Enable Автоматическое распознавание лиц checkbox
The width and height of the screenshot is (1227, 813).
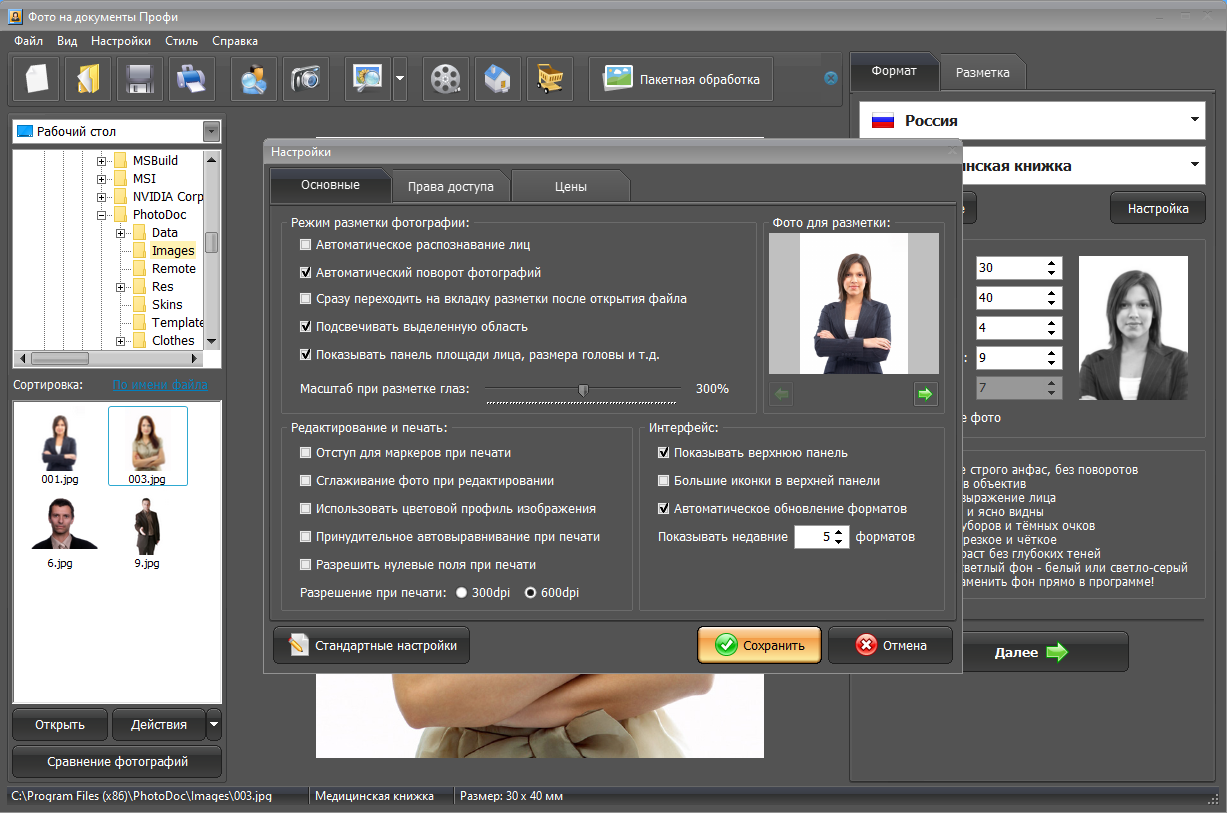pyautogui.click(x=306, y=244)
